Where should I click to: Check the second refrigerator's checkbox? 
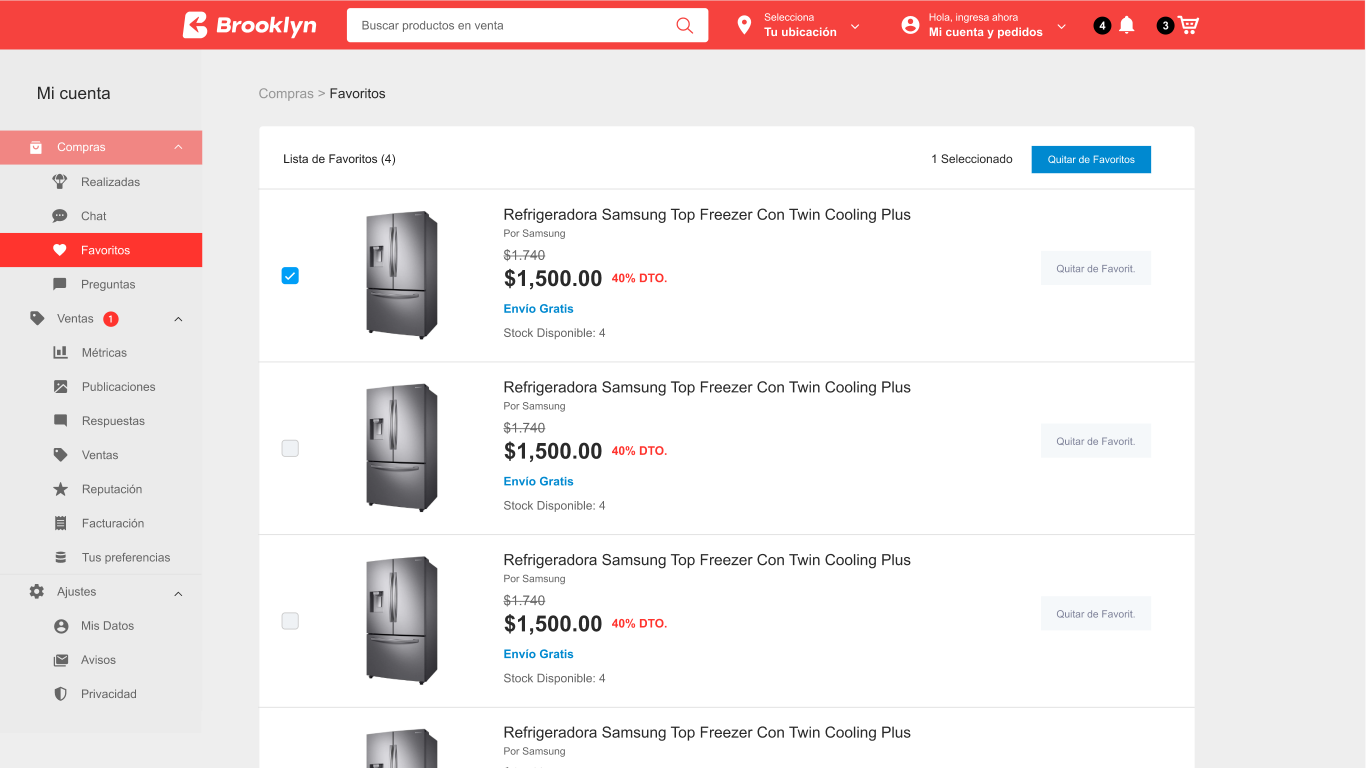(x=290, y=449)
